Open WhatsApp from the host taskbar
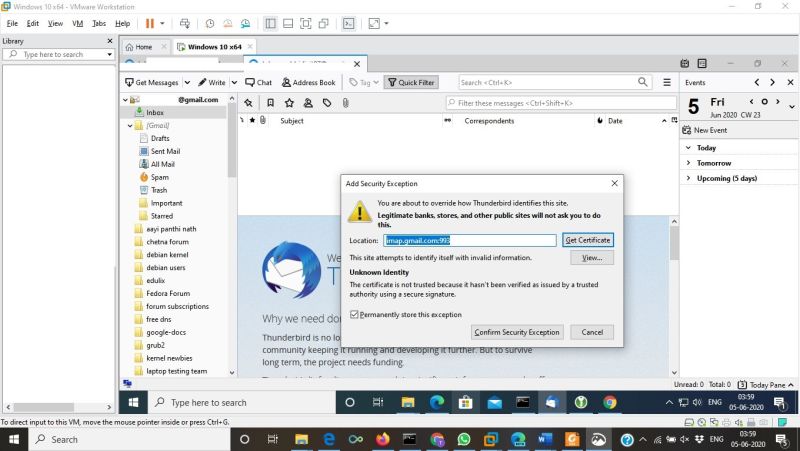The height and width of the screenshot is (451, 800). coord(464,439)
